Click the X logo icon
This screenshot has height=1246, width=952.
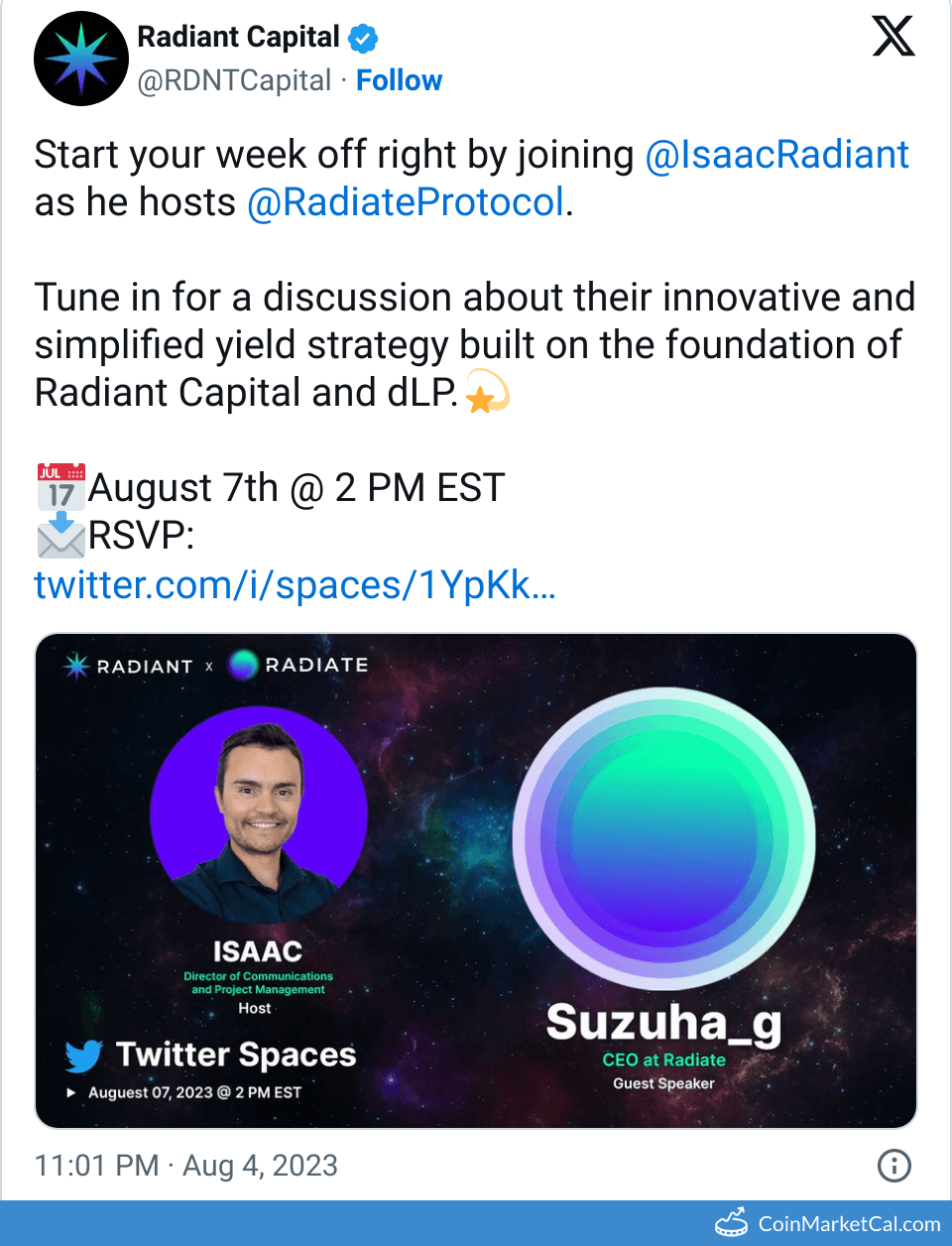pos(892,37)
